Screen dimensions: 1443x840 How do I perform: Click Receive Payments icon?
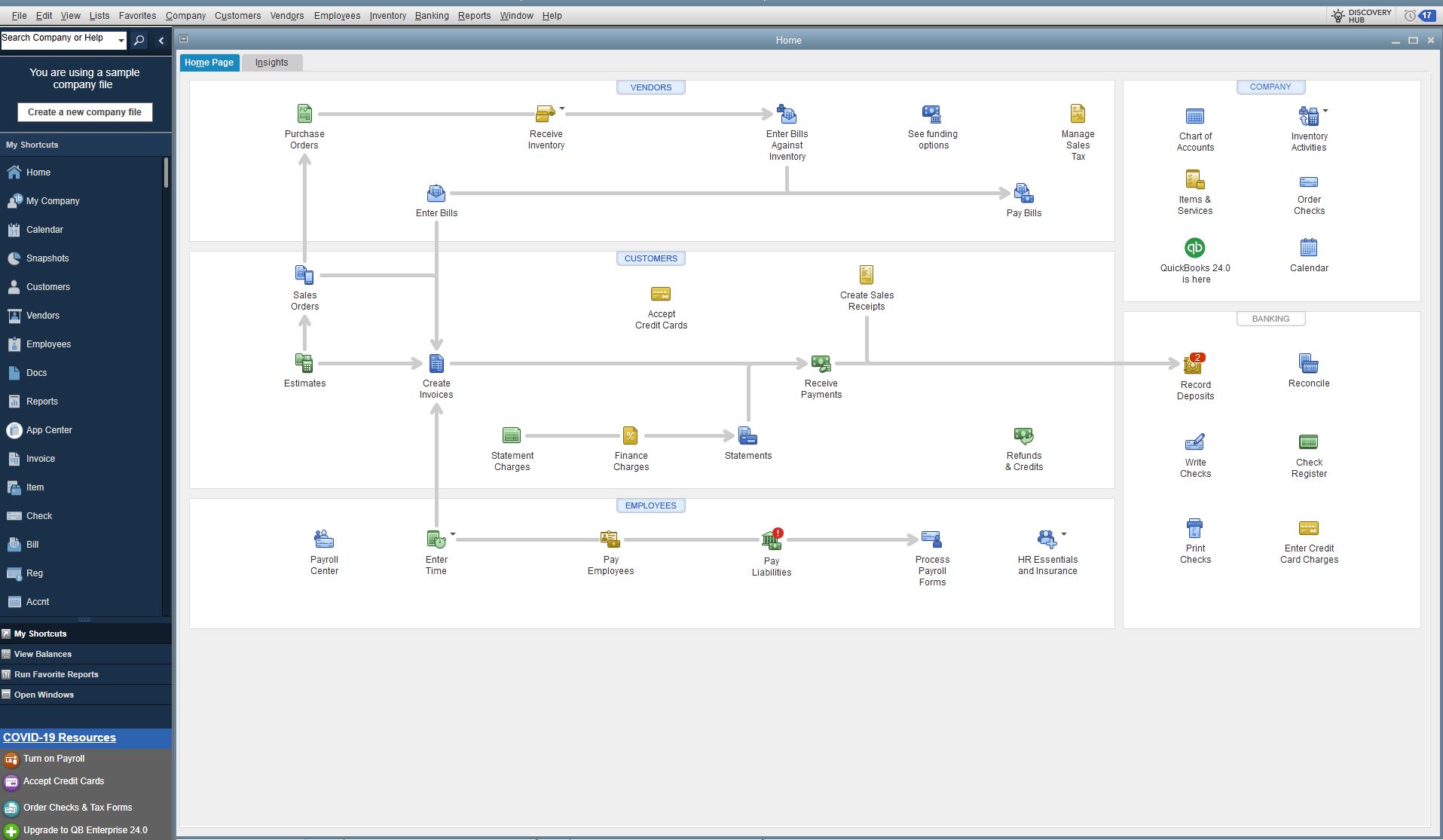(821, 363)
